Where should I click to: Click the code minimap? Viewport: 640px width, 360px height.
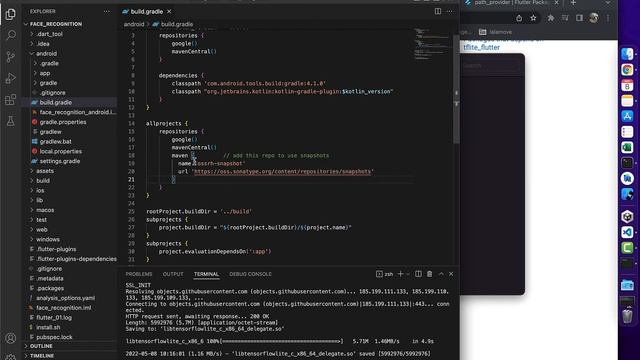click(x=433, y=44)
